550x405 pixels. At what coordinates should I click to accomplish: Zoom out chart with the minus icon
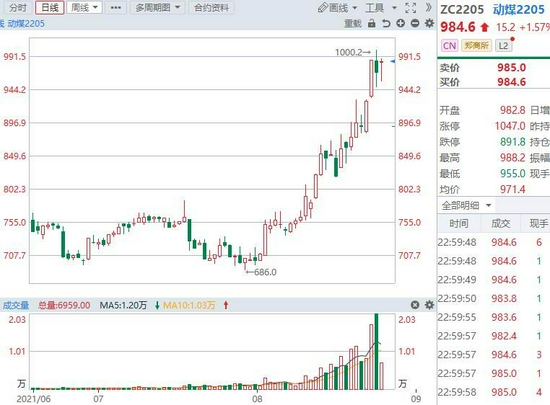pyautogui.click(x=415, y=23)
